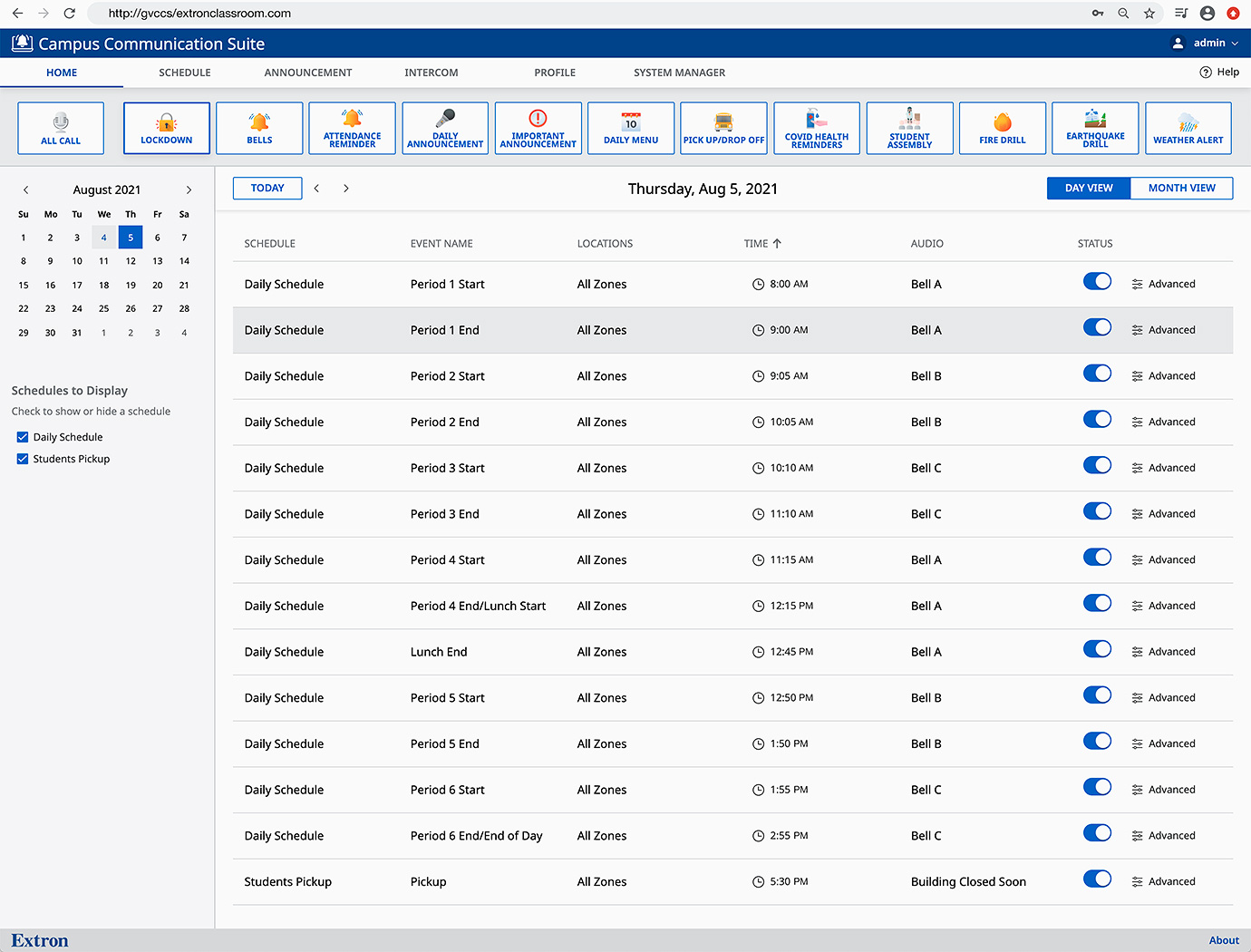Open the System Manager tab

click(679, 73)
